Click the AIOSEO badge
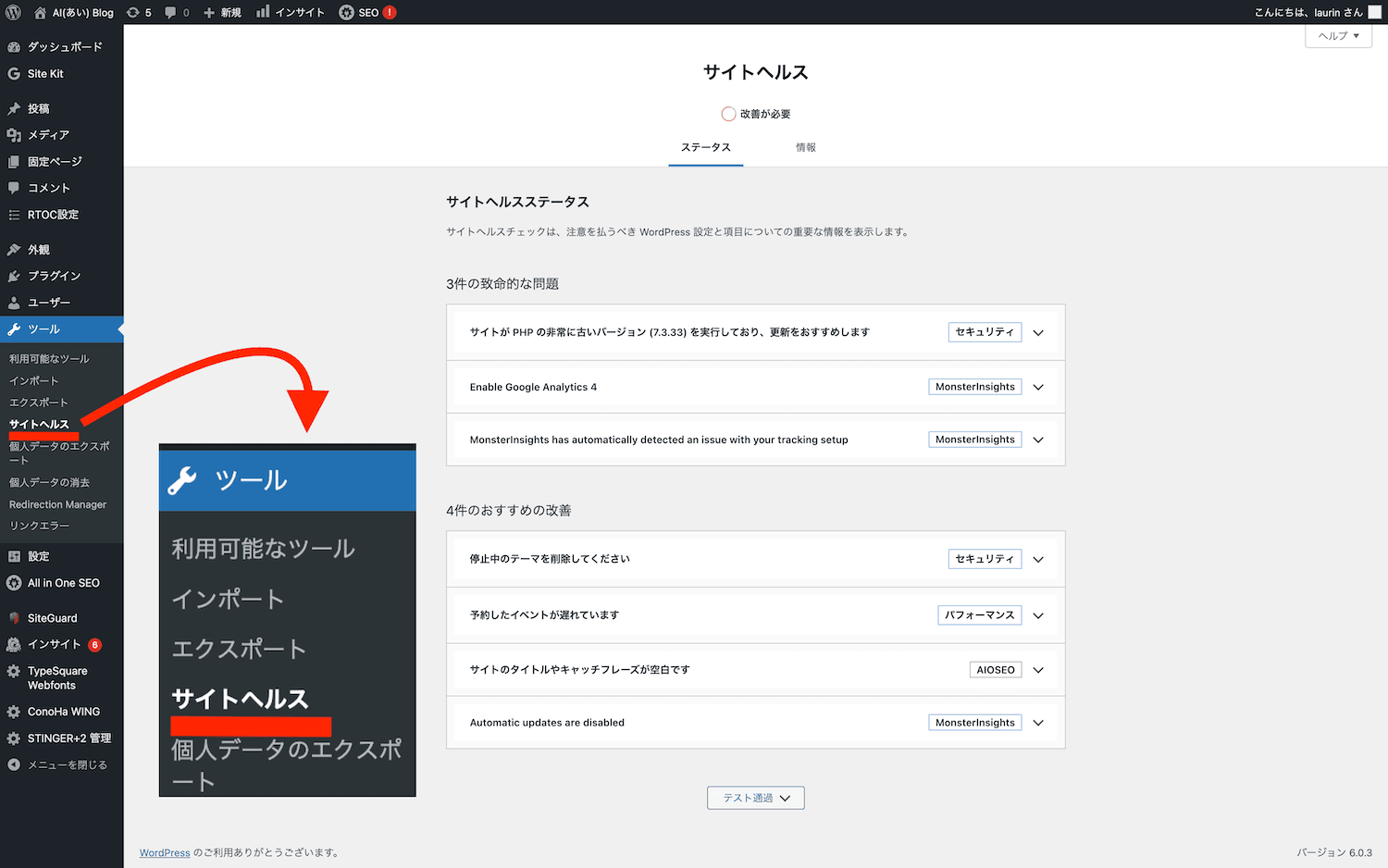This screenshot has width=1388, height=868. (x=996, y=670)
